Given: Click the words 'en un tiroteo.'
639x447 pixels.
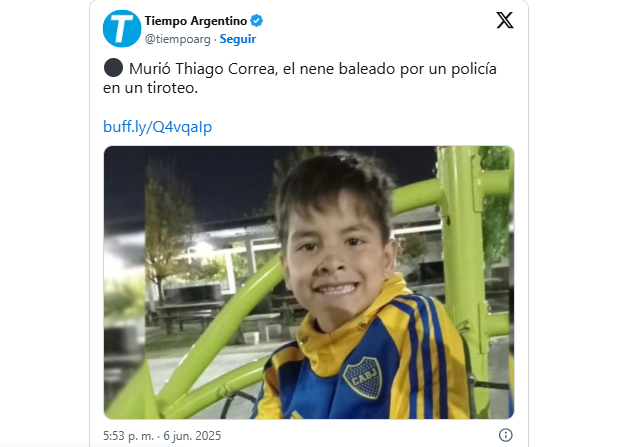Looking at the screenshot, I should pos(150,88).
